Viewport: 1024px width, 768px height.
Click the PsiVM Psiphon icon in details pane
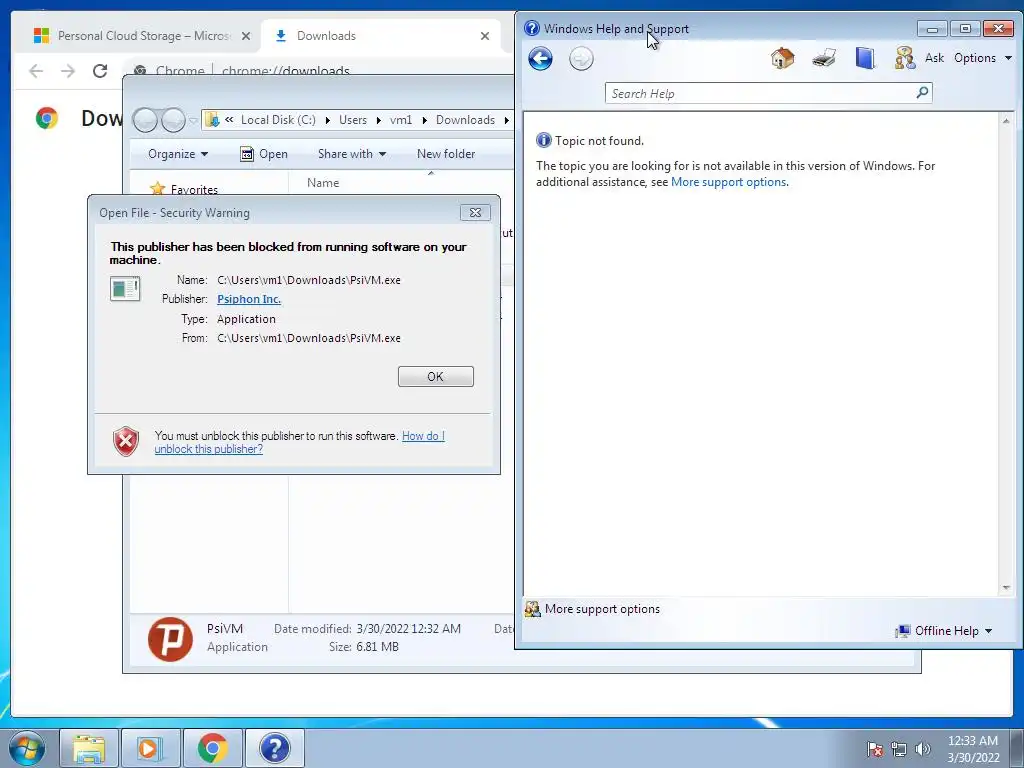tap(170, 639)
